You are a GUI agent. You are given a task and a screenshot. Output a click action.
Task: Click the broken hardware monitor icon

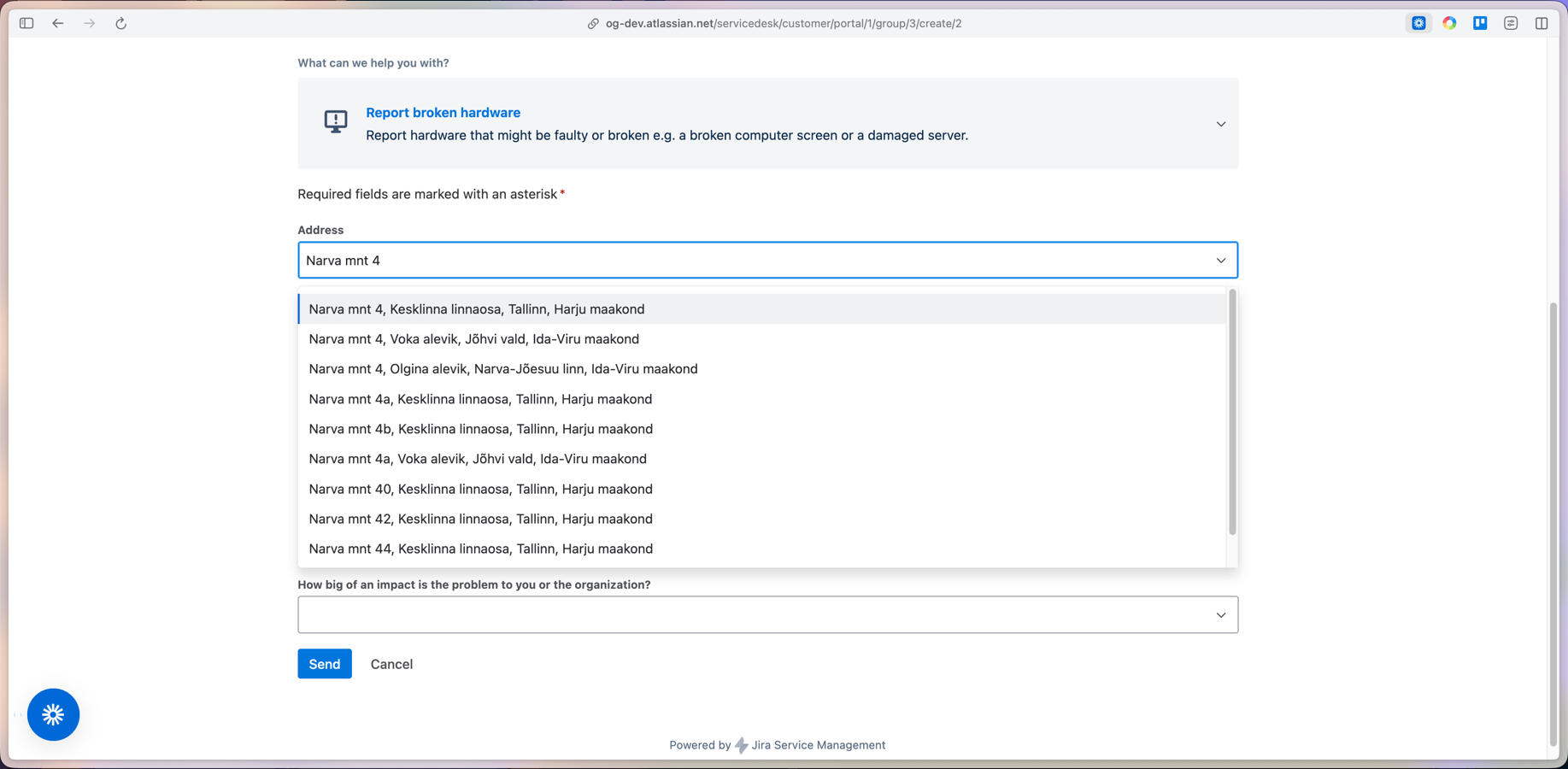[x=335, y=122]
